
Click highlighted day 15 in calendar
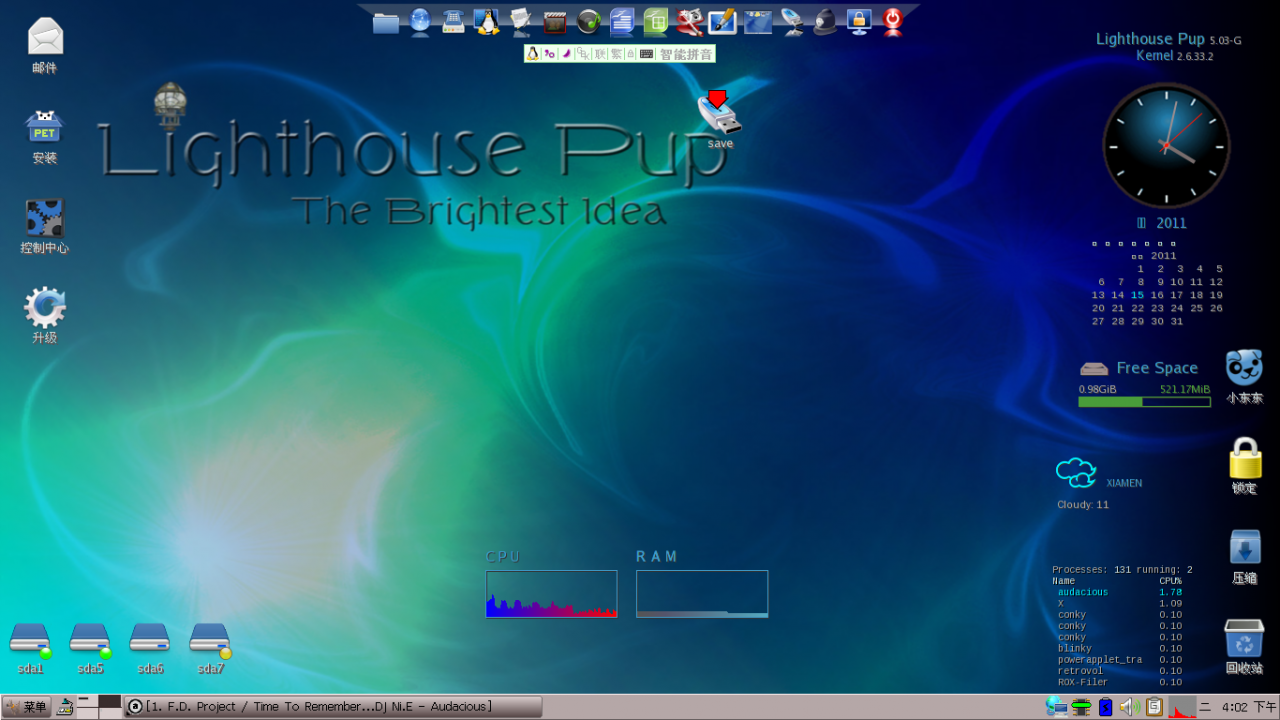coord(1137,295)
